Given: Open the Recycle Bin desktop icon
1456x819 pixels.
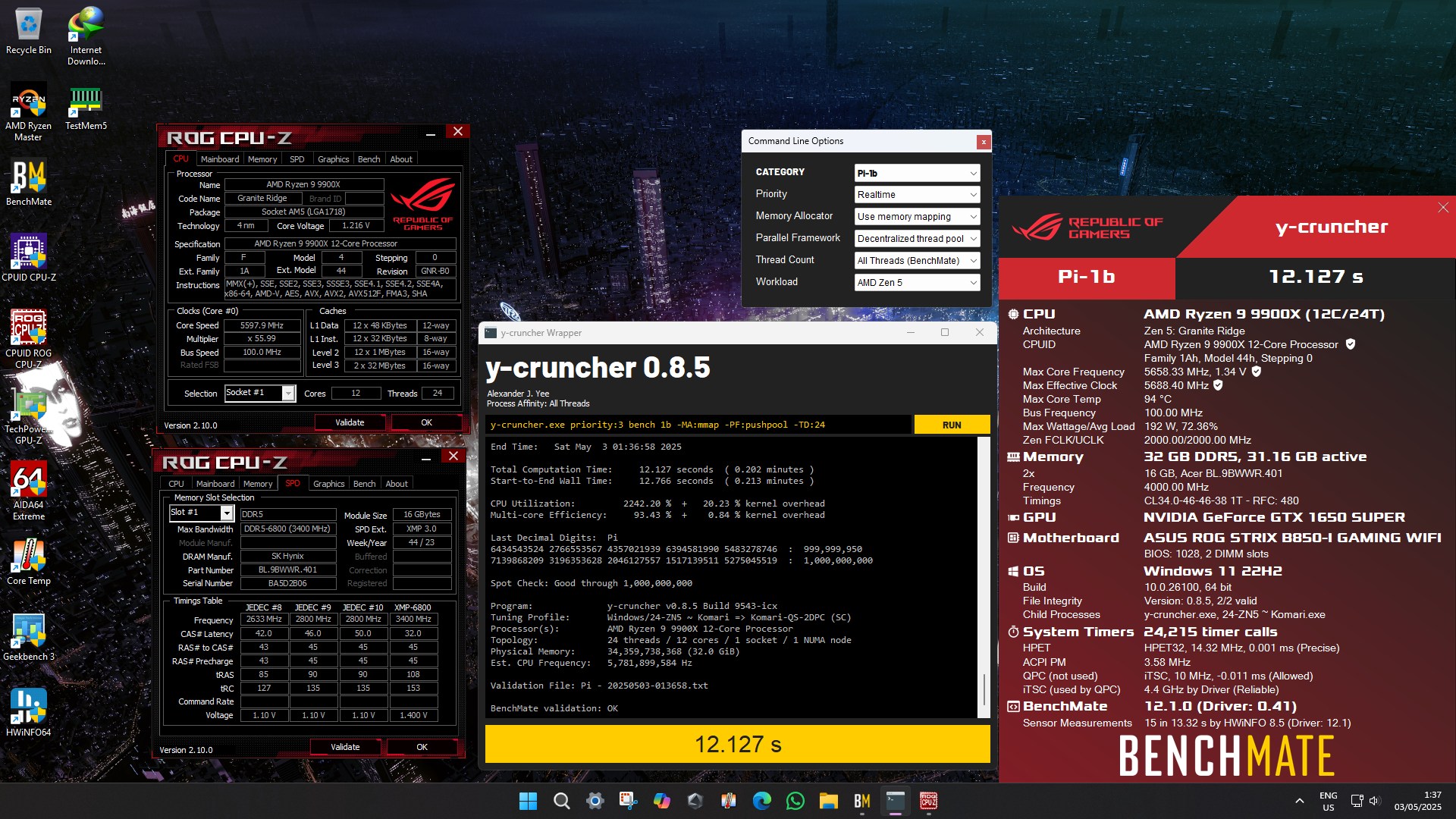Looking at the screenshot, I should 29,30.
